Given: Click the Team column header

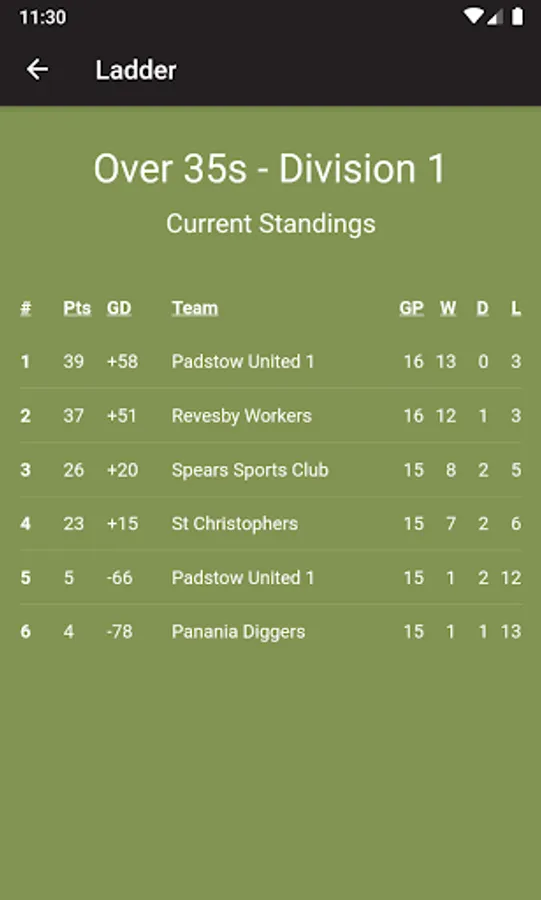Looking at the screenshot, I should pyautogui.click(x=194, y=308).
